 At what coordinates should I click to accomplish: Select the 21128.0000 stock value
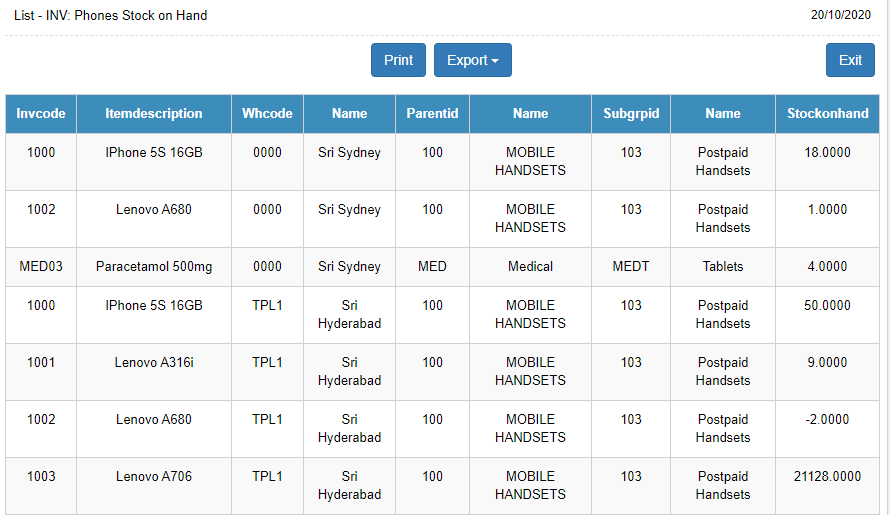pyautogui.click(x=827, y=476)
